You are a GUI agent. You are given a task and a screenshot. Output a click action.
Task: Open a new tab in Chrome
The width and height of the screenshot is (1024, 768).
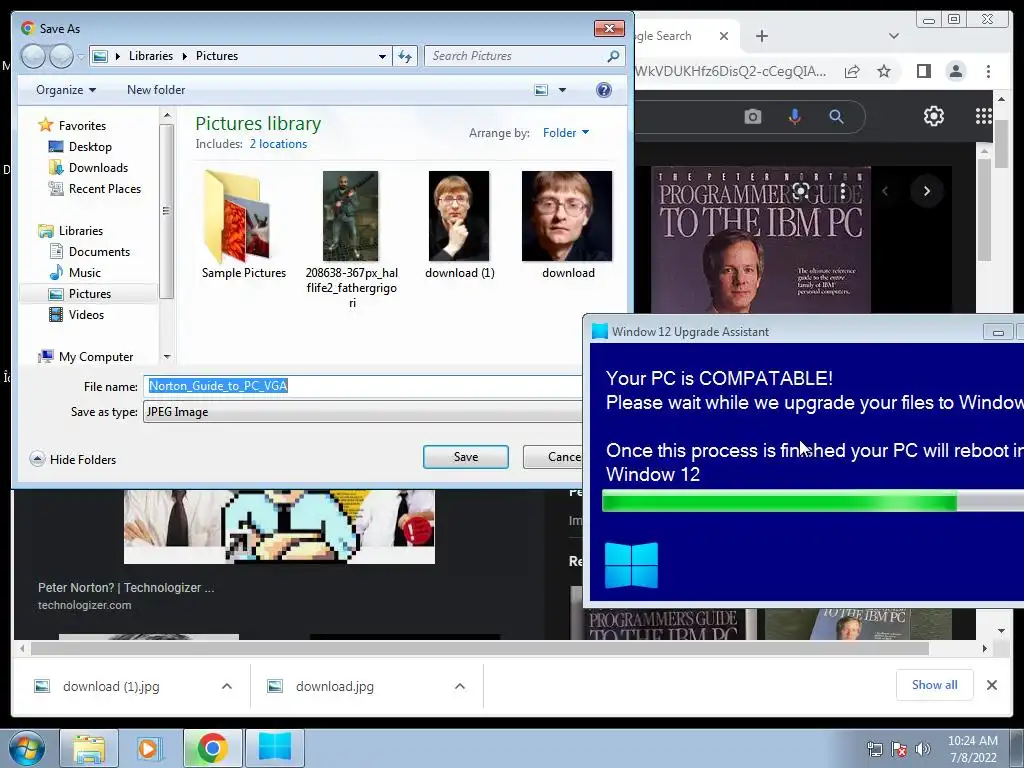pyautogui.click(x=761, y=36)
